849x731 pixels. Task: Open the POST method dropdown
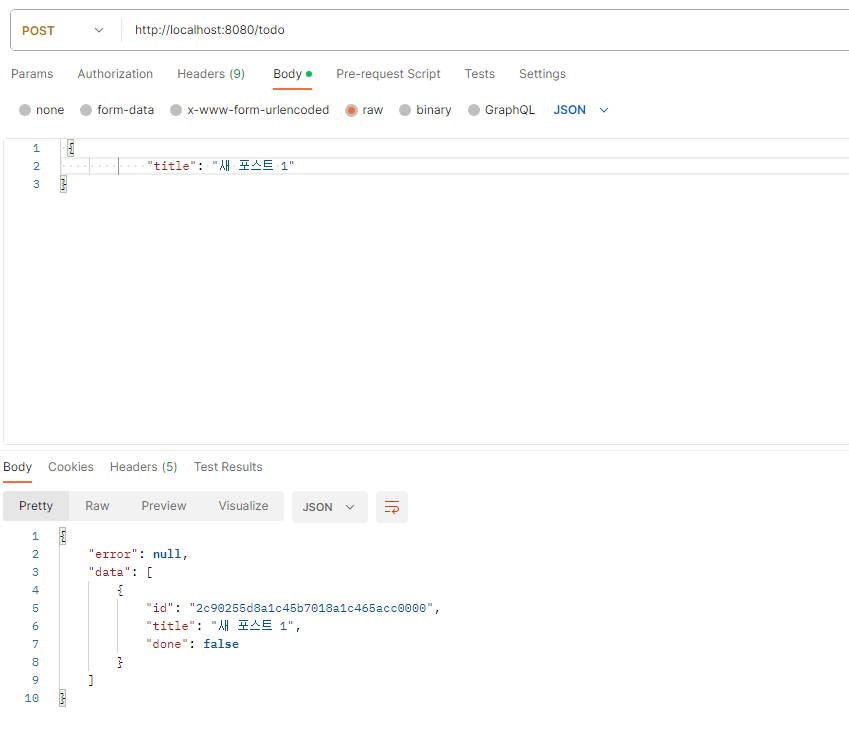point(62,30)
